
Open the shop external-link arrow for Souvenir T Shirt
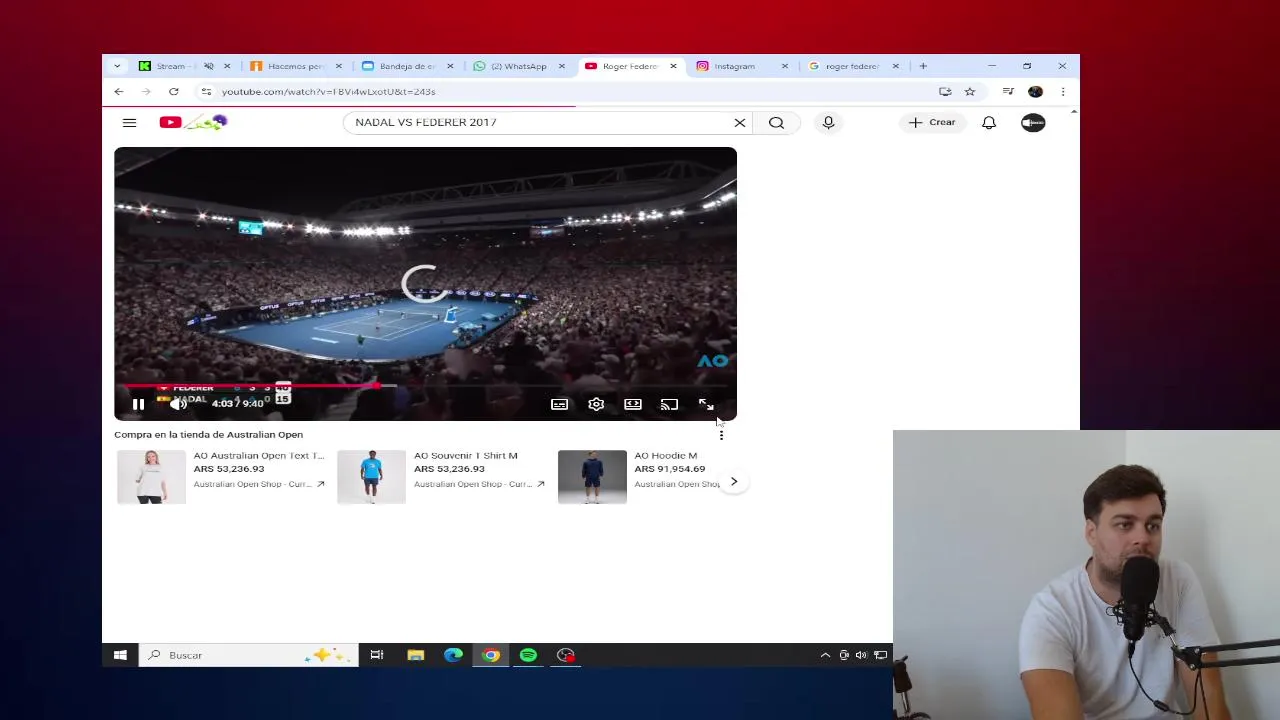pos(540,484)
